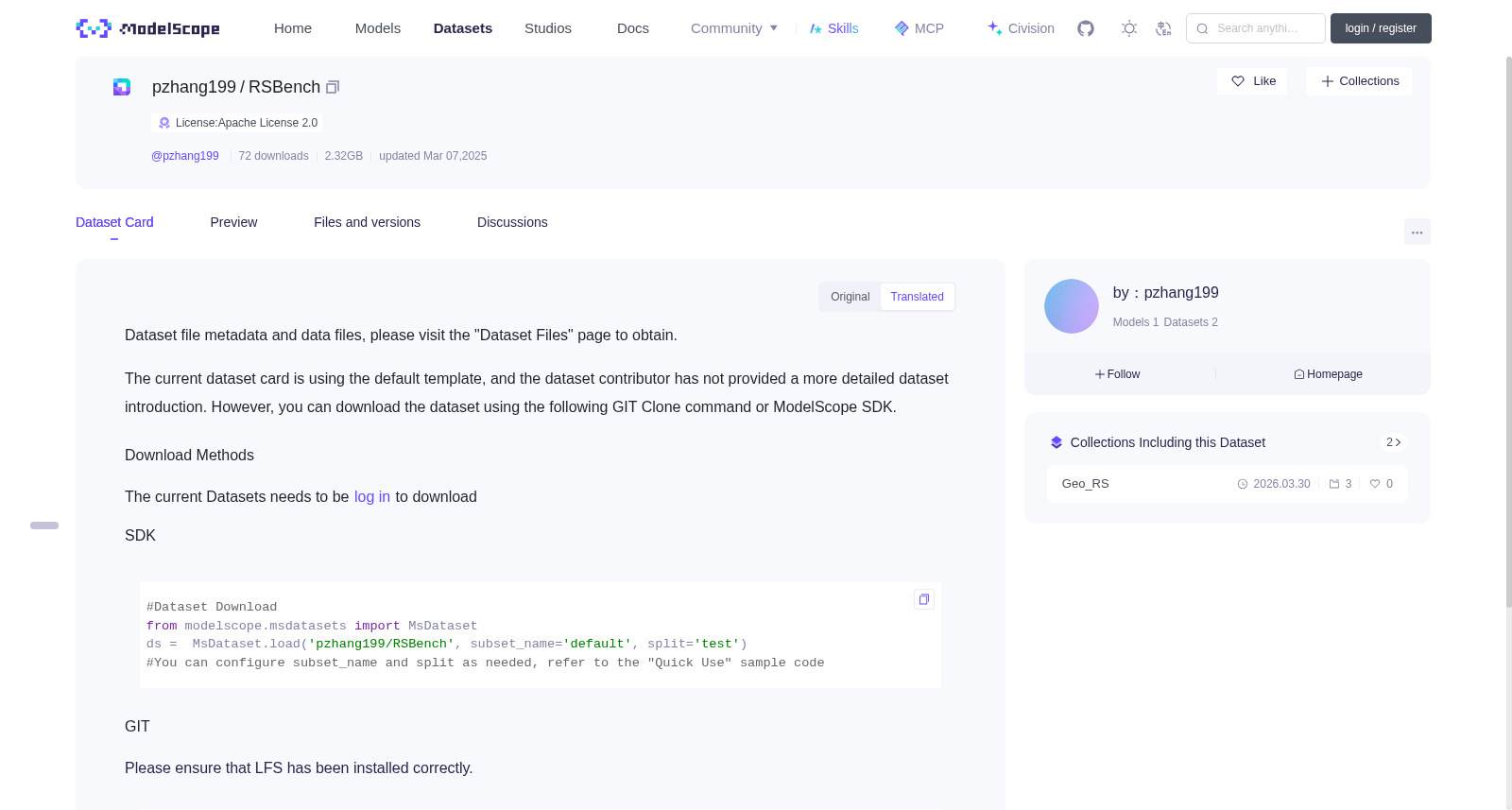Click the MCP diamond icon
Viewport: 1512px width, 810px height.
[902, 28]
